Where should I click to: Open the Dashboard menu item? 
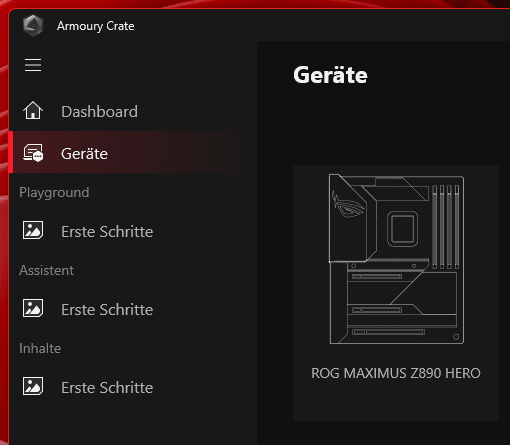point(99,111)
